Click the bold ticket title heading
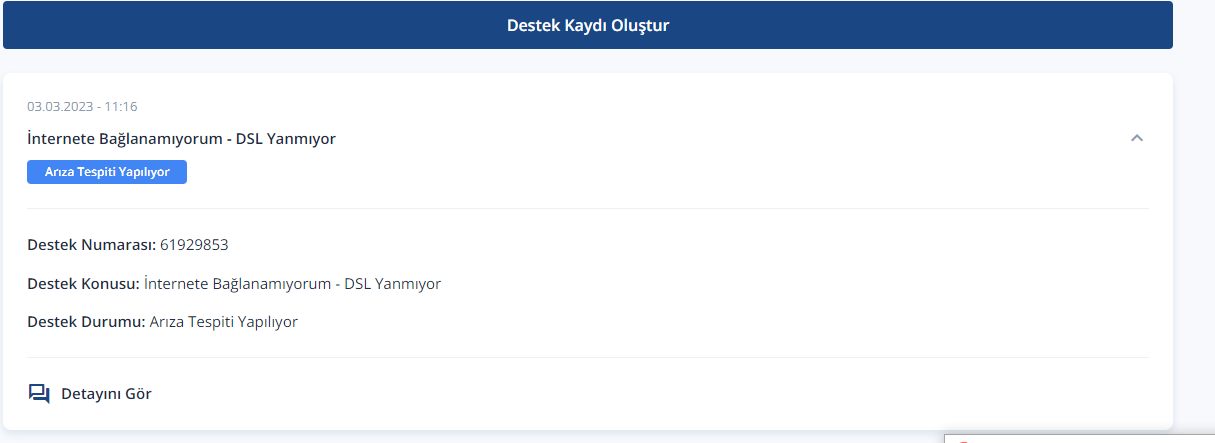 (181, 139)
